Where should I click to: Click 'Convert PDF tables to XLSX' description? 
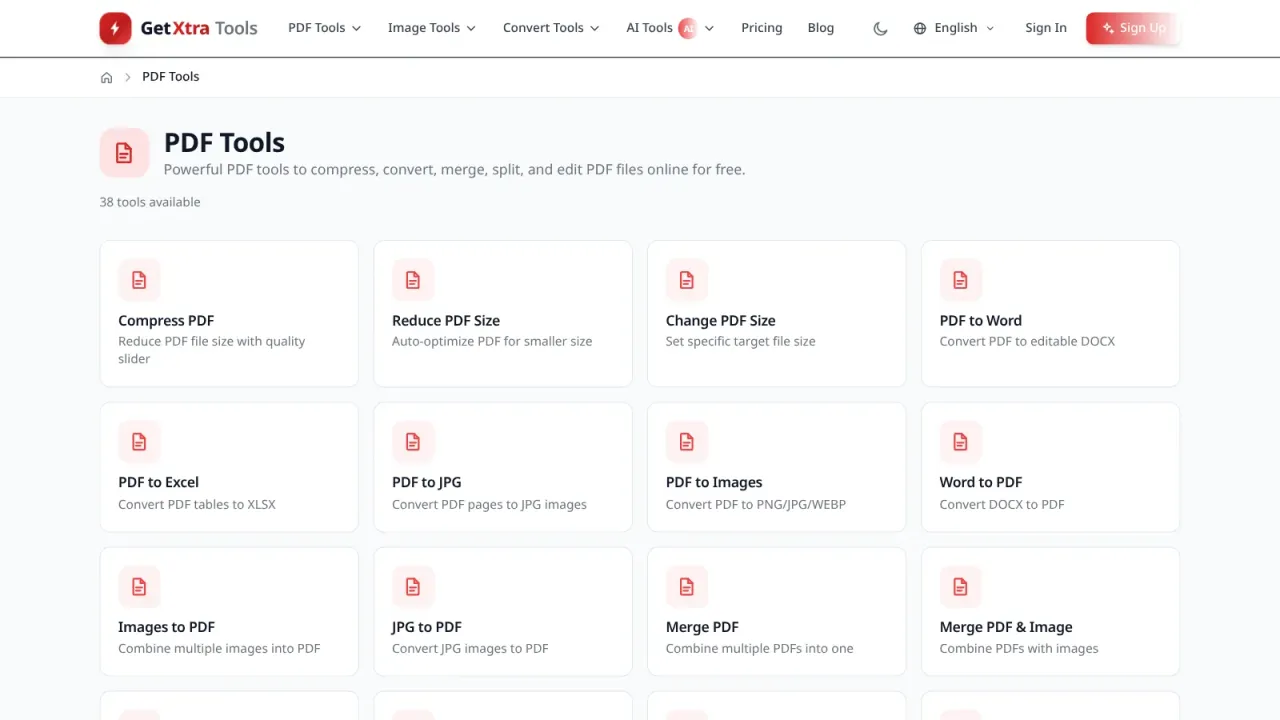tap(197, 504)
